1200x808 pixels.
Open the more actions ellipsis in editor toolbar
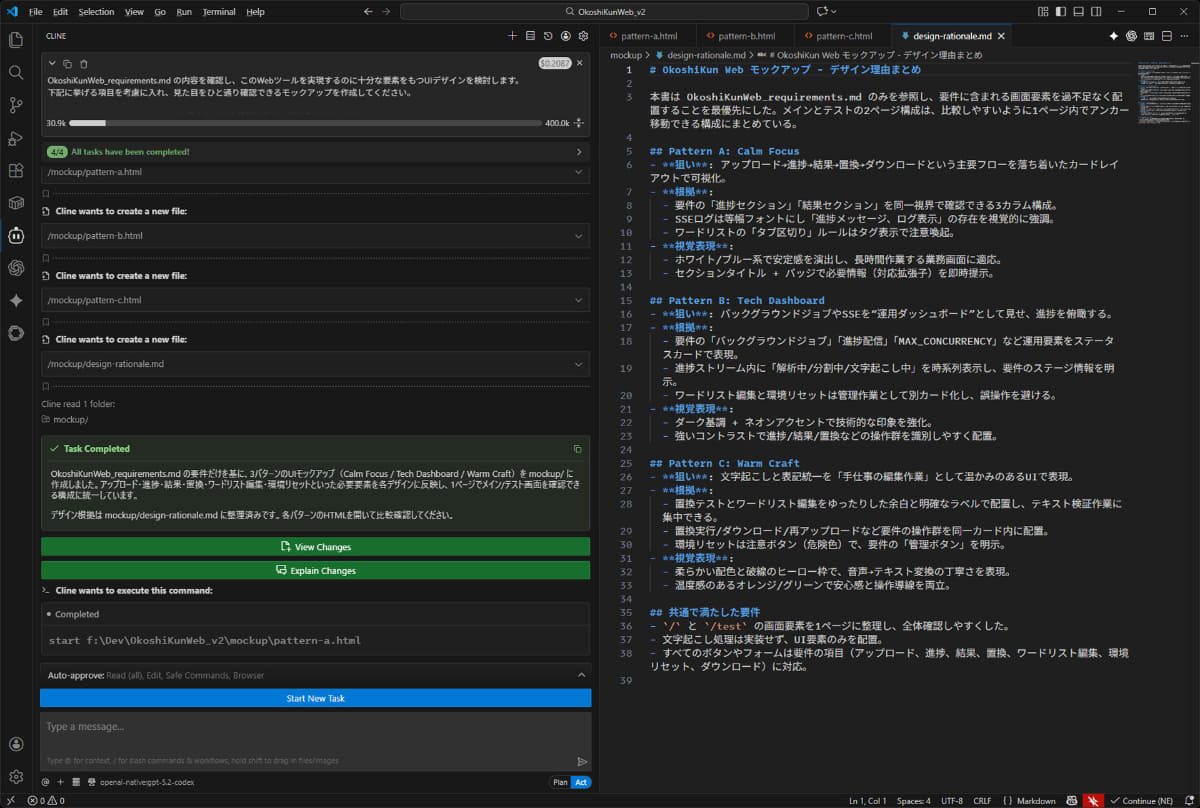[1184, 35]
